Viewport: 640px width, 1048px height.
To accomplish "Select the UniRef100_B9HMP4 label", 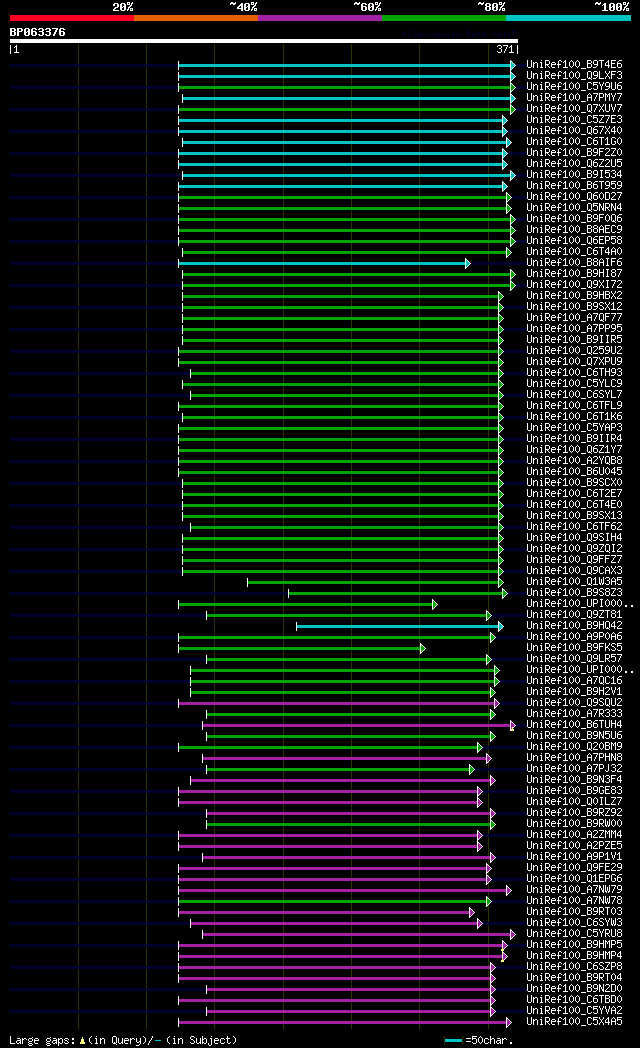I will click(x=574, y=956).
